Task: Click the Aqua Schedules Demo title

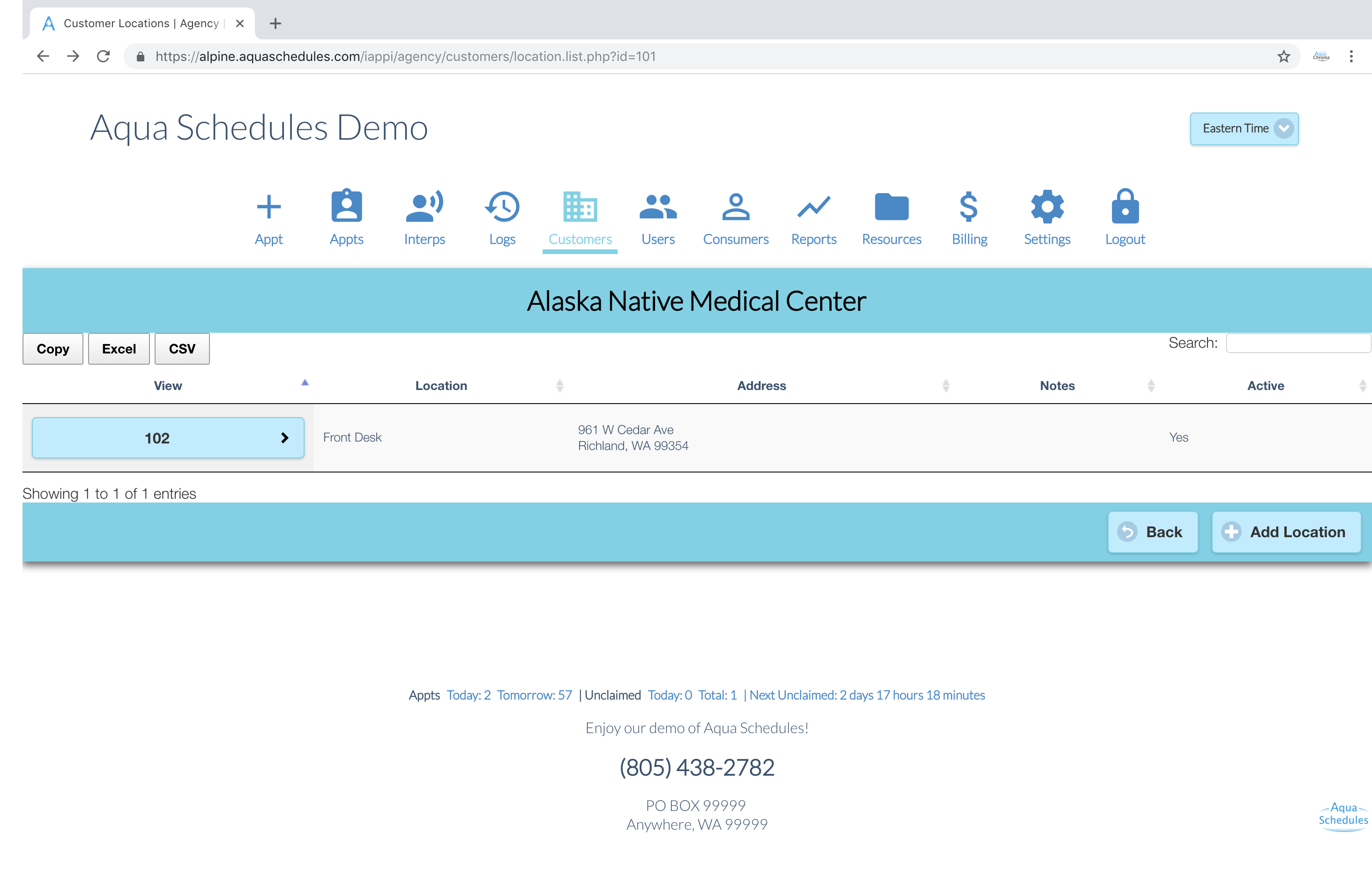Action: (259, 127)
